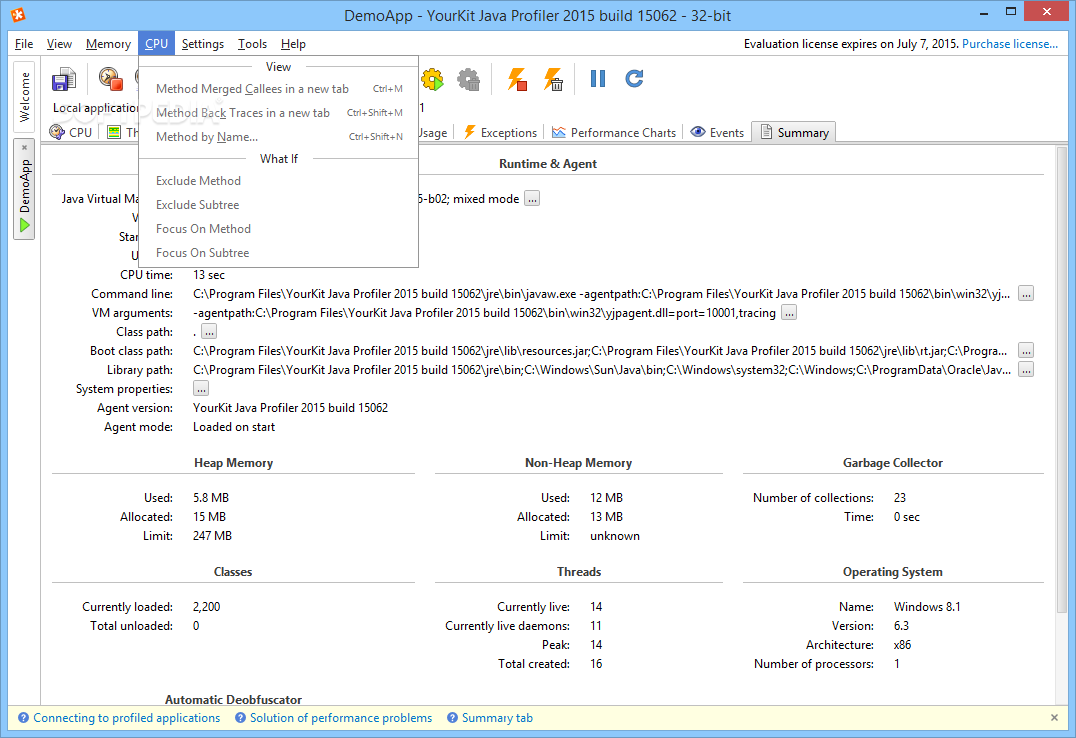The image size is (1076, 738).
Task: Expand the Boot class path ... button
Action: (x=1026, y=351)
